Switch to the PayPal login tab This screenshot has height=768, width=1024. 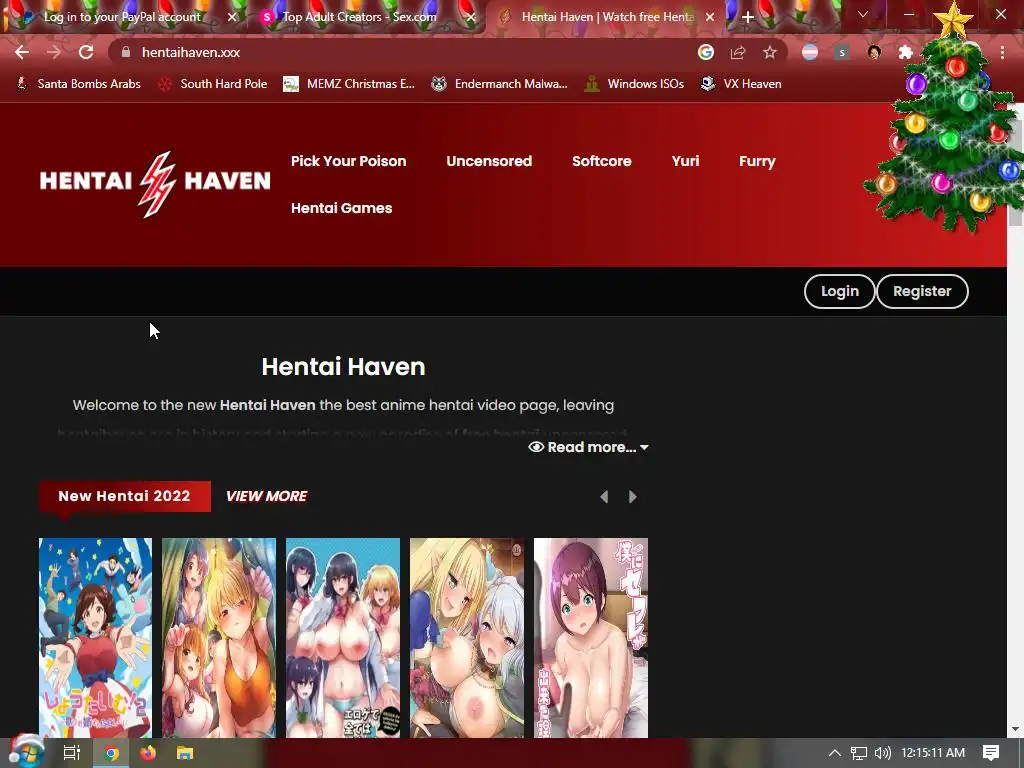123,17
